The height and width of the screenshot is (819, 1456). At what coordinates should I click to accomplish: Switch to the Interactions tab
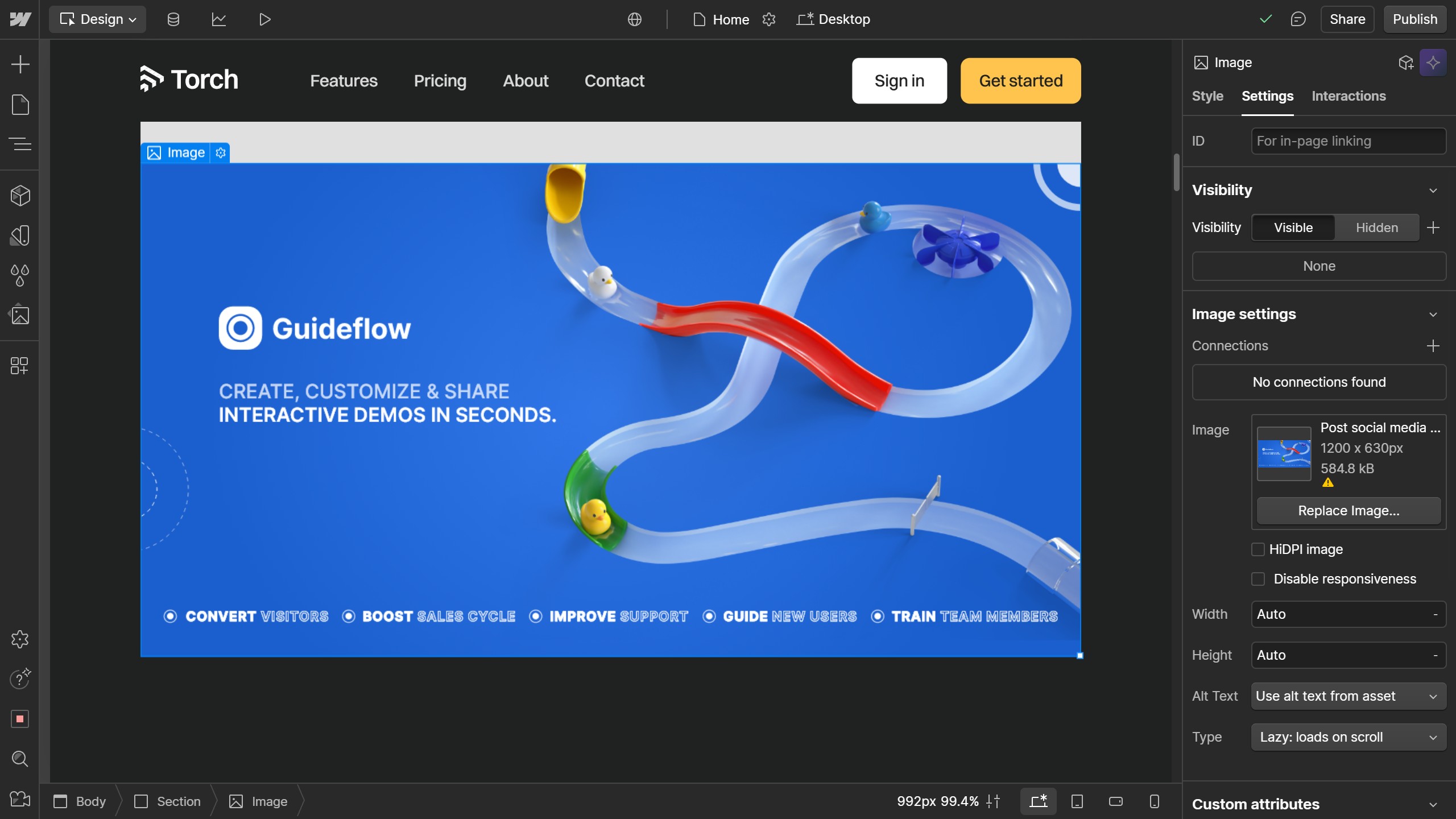(1349, 96)
